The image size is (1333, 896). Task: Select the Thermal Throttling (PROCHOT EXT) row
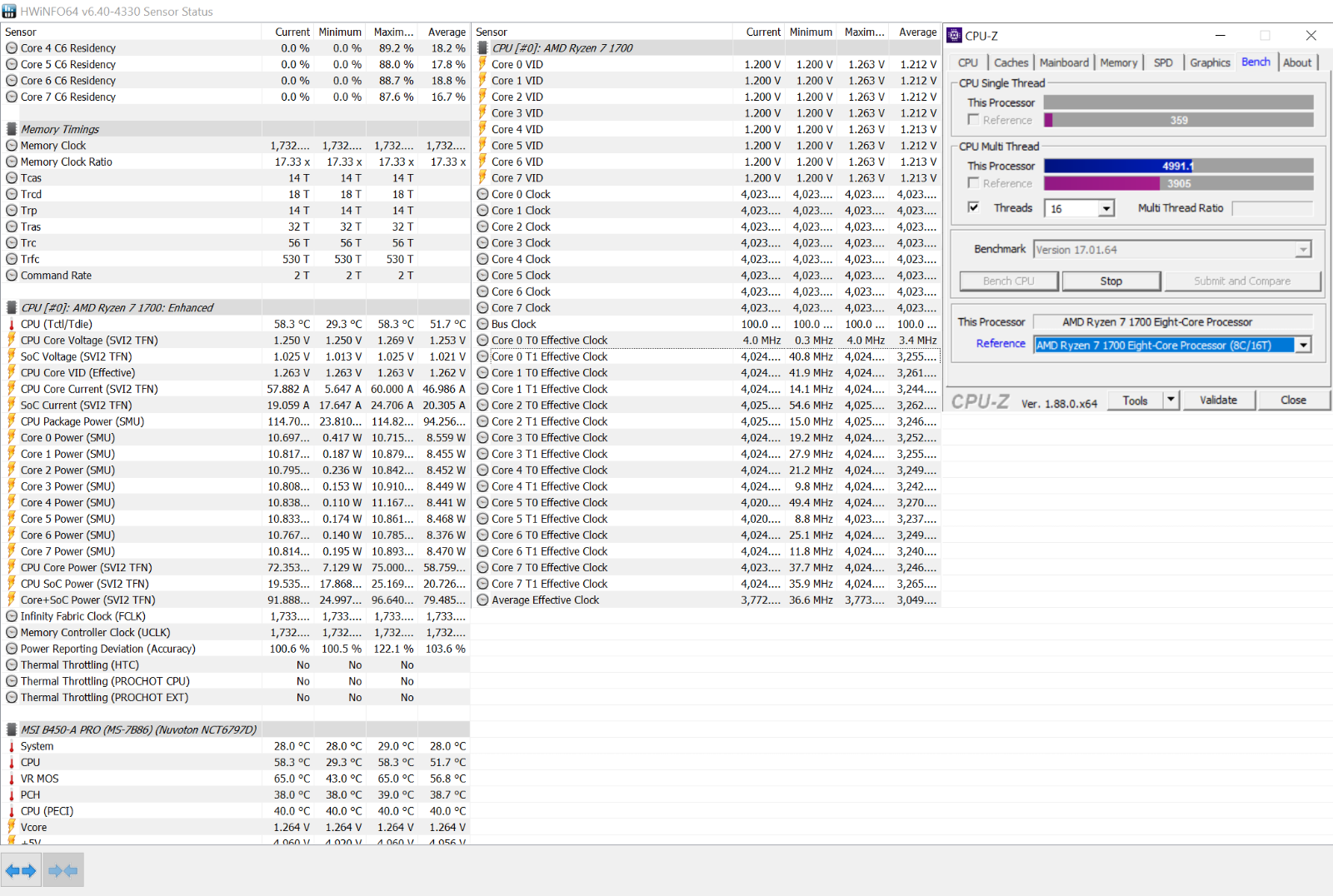[236, 698]
